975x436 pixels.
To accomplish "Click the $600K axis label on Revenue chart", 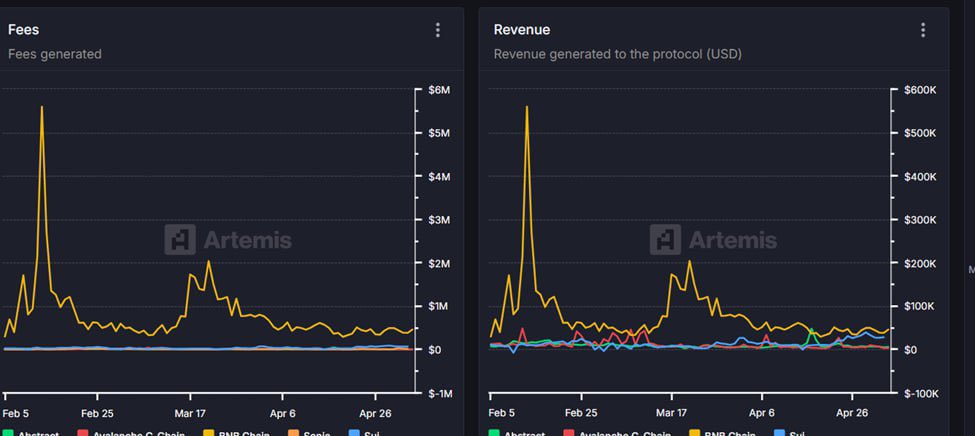I will click(920, 90).
